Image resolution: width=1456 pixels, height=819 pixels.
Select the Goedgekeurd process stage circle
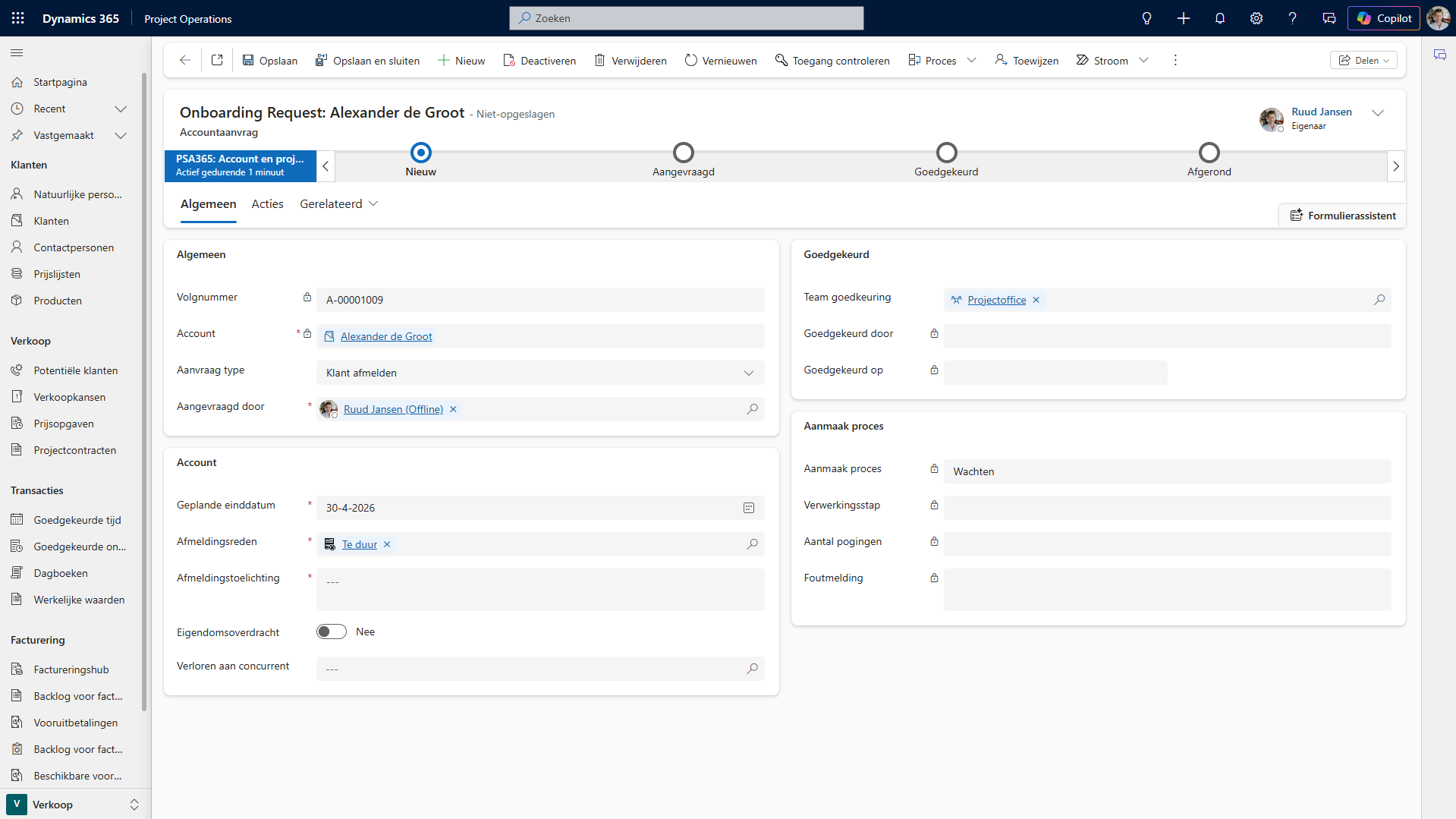(946, 153)
